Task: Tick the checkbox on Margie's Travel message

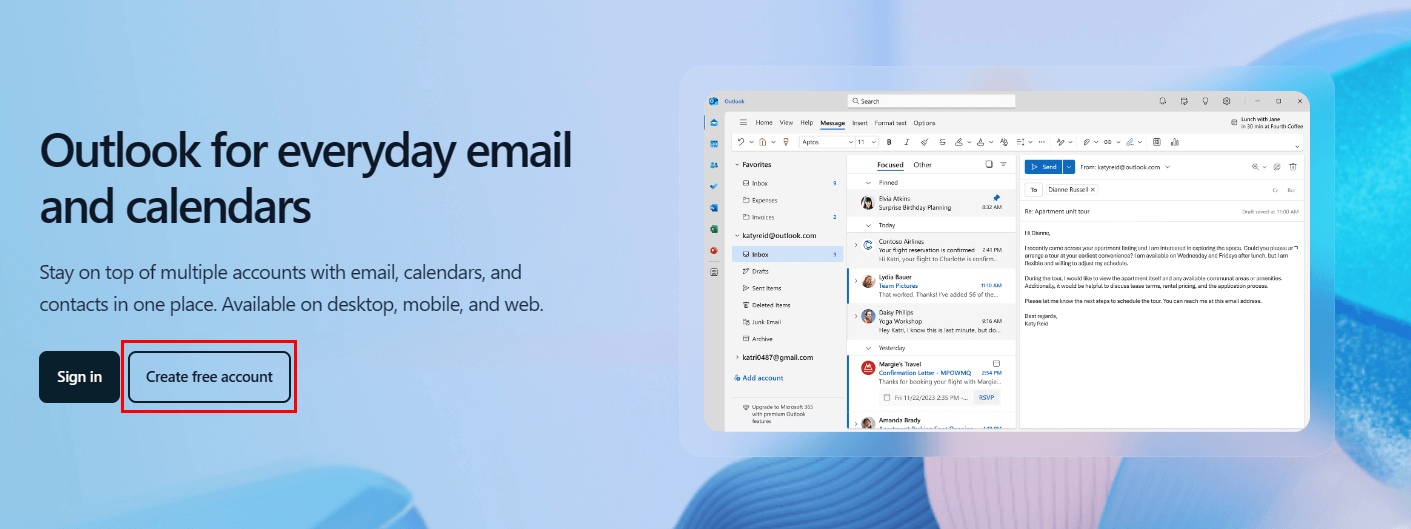Action: (996, 363)
